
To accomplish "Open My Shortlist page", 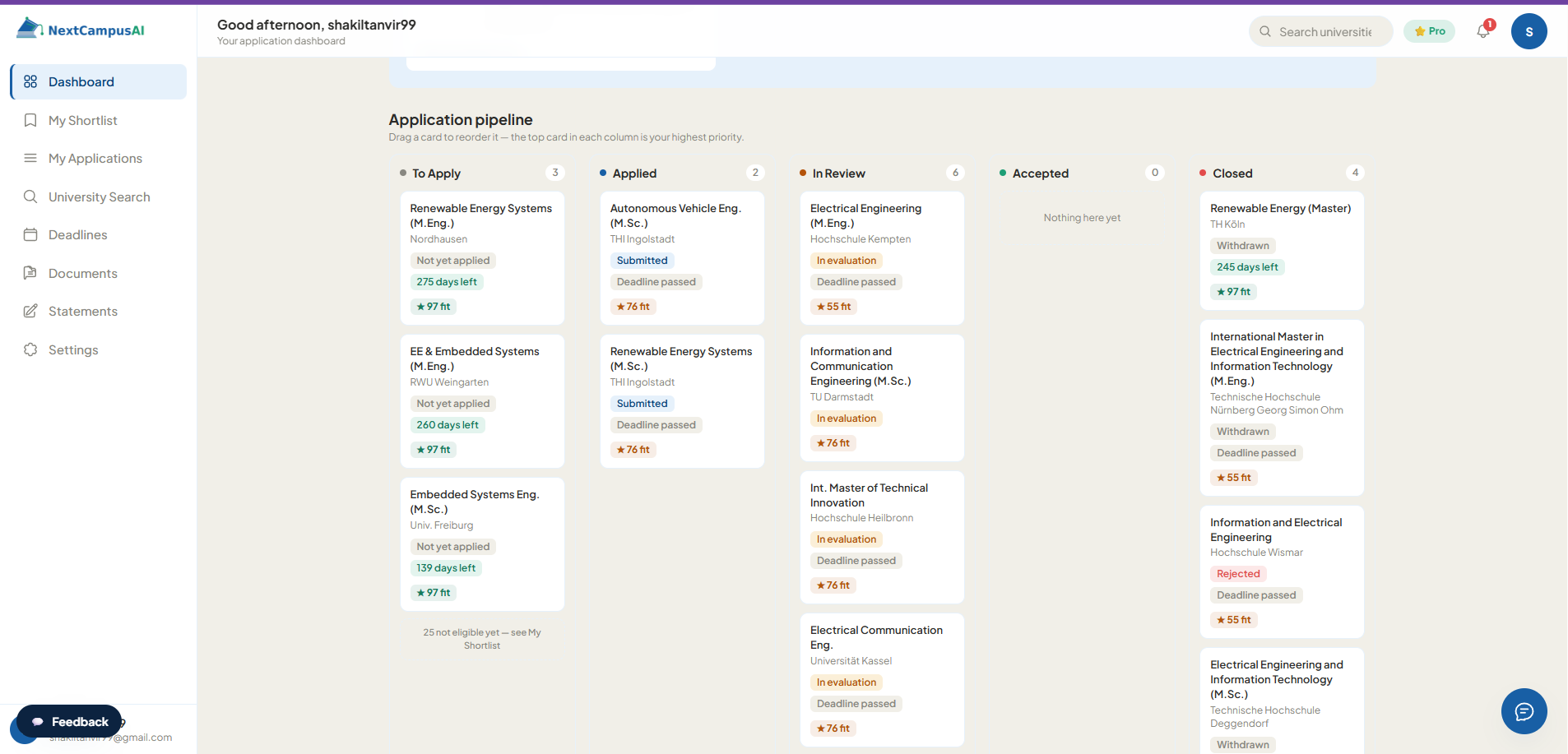I will click(x=99, y=120).
